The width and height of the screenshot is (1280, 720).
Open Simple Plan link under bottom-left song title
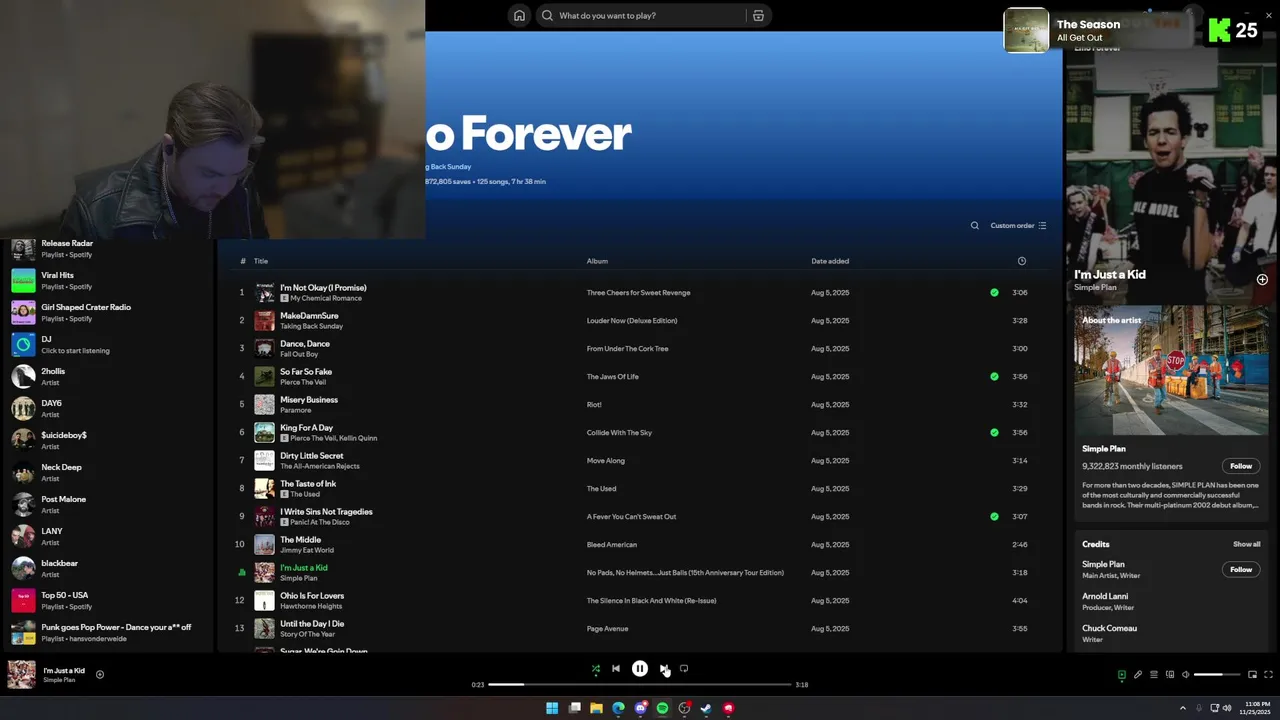(59, 680)
